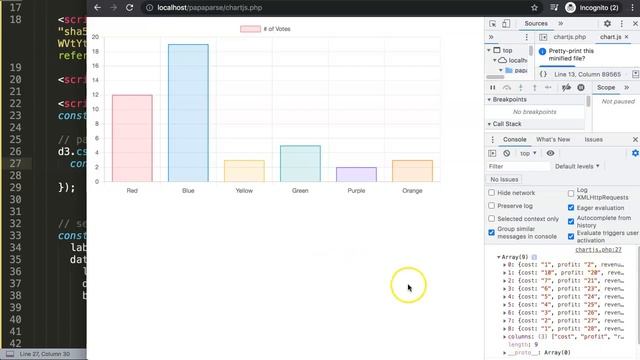Open DevTools customize three-dot menu

[622, 24]
